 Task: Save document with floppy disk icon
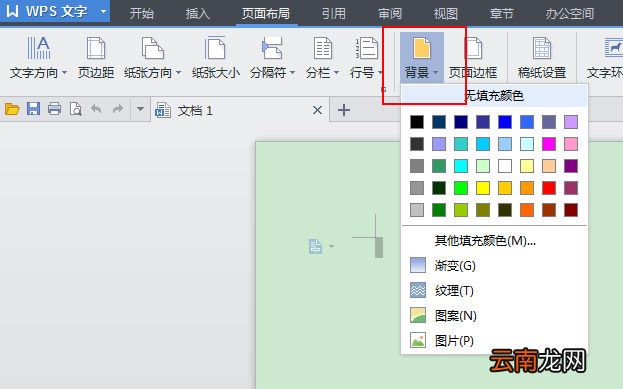(x=33, y=108)
